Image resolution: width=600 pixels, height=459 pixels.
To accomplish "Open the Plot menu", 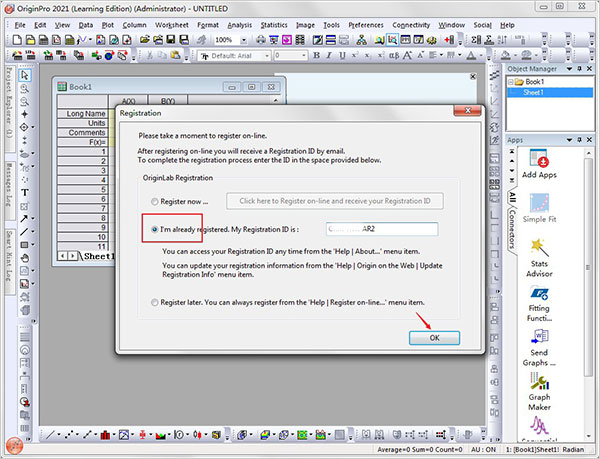I will pyautogui.click(x=108, y=25).
